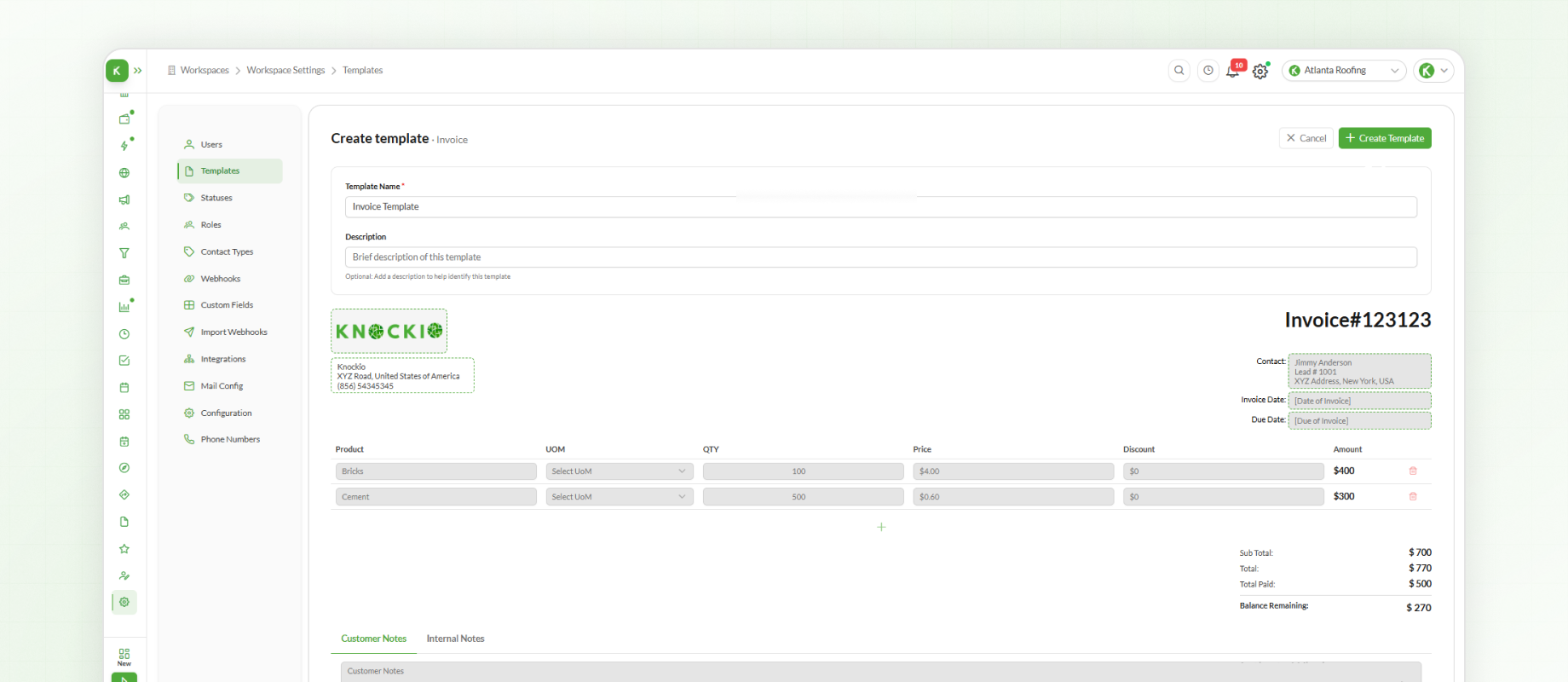Click the quantity field showing 500
Viewport: 1568px width, 682px height.
coord(804,497)
